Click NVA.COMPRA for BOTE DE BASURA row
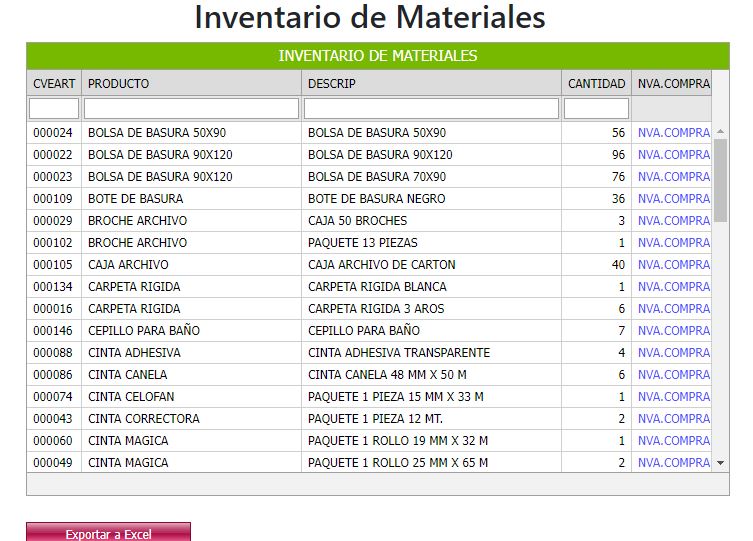This screenshot has height=541, width=753. pyautogui.click(x=673, y=199)
